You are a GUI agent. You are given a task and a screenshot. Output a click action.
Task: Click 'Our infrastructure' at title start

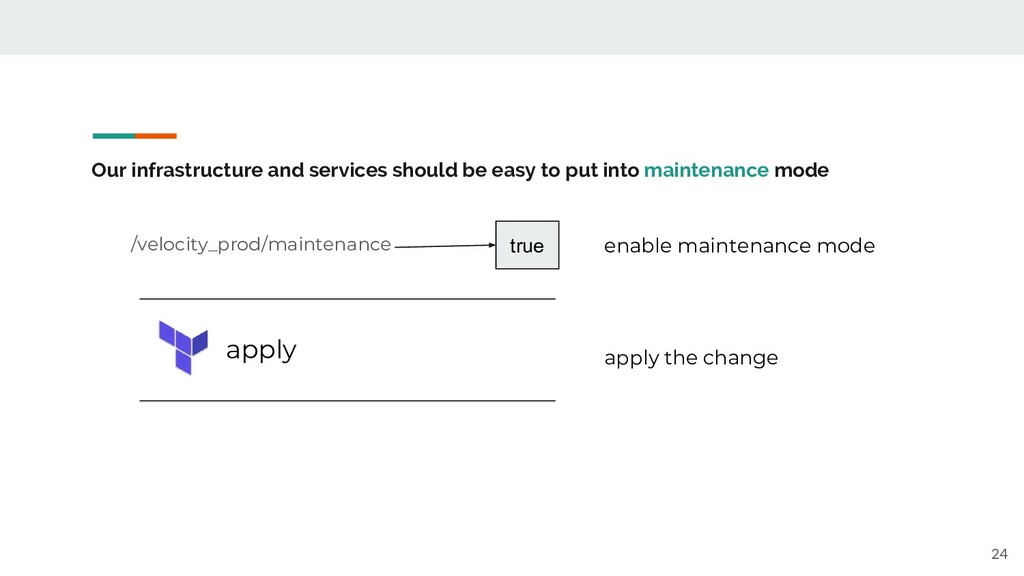pos(177,170)
